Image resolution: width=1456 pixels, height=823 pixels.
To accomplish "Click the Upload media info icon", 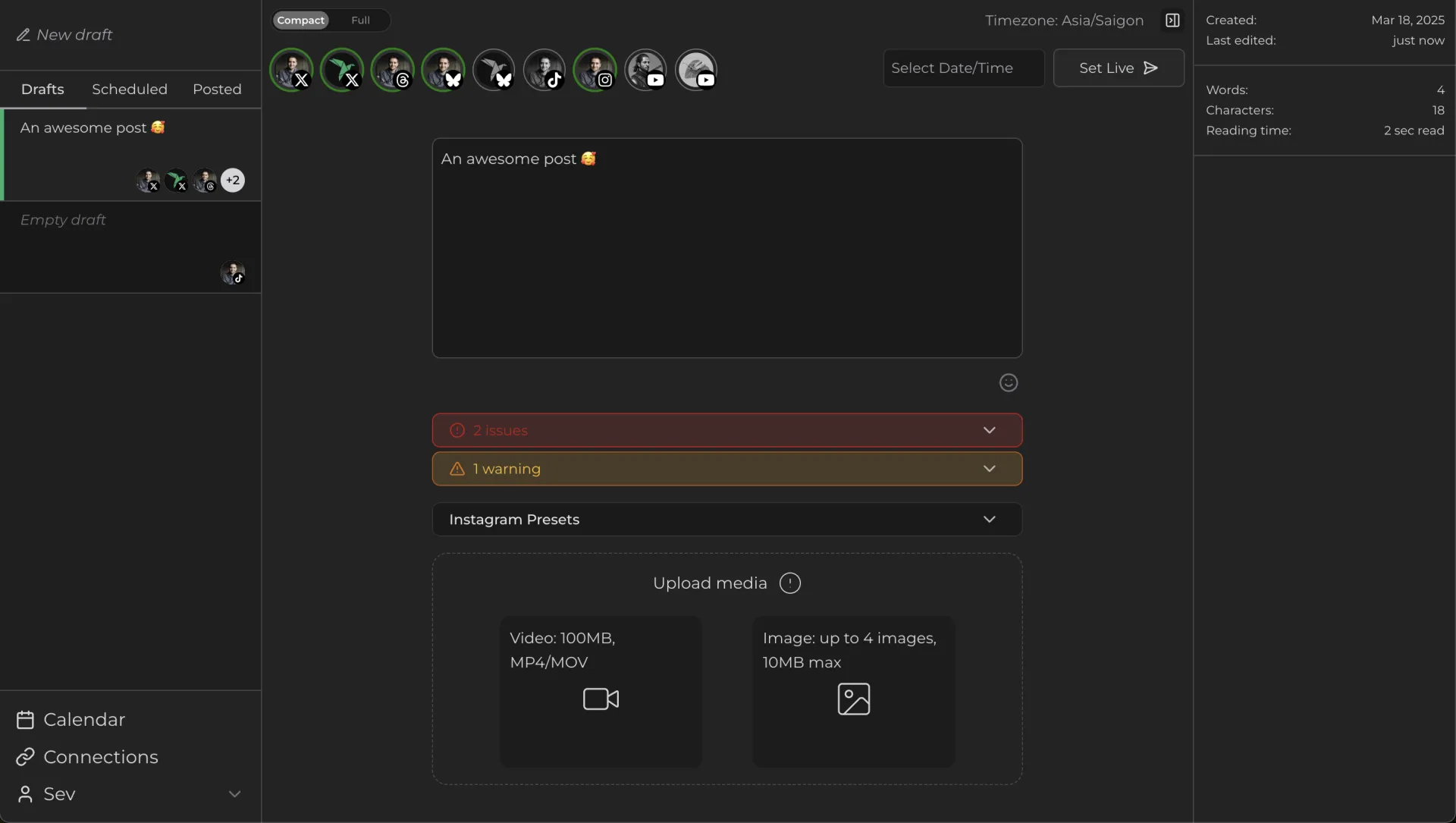I will point(789,583).
